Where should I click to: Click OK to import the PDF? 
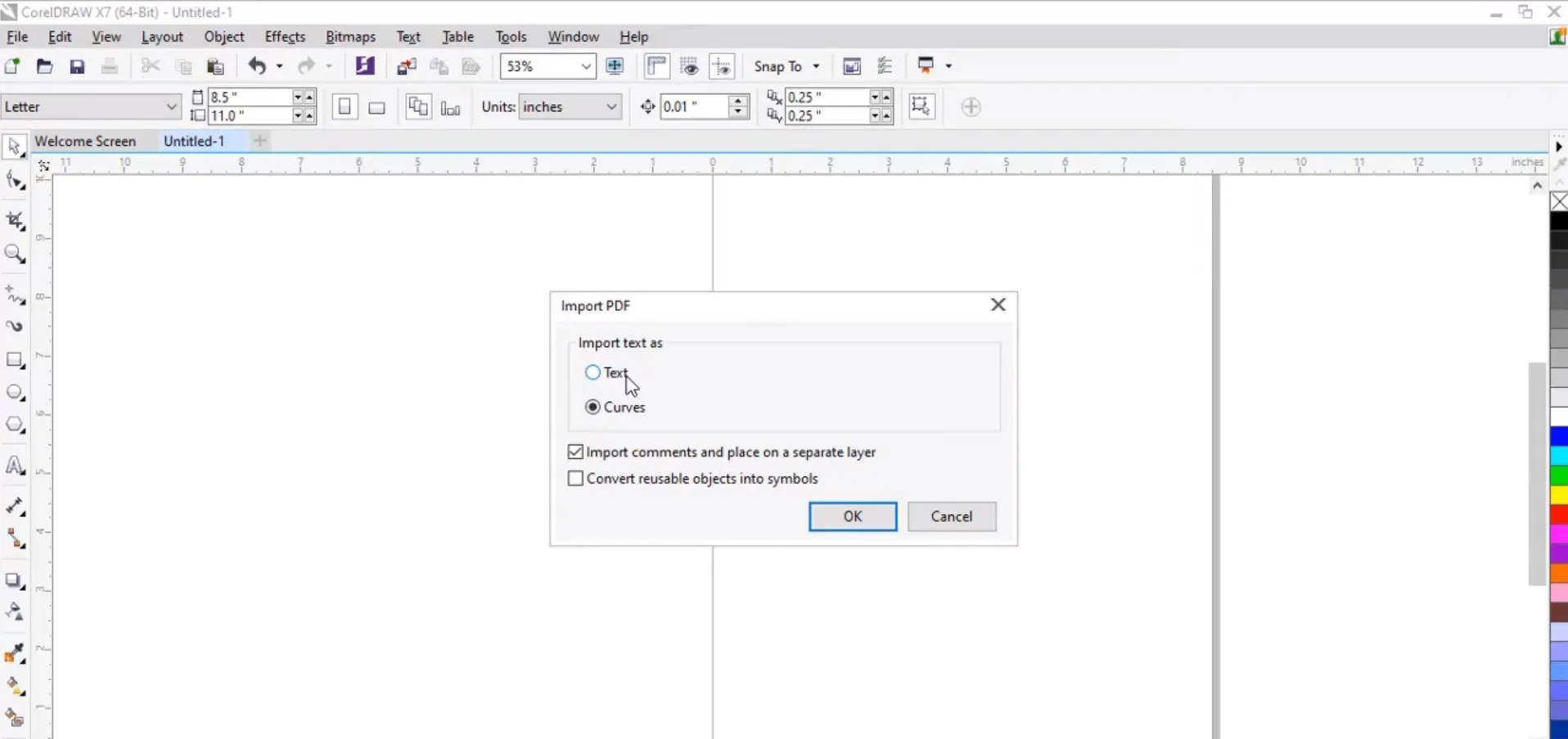coord(852,516)
